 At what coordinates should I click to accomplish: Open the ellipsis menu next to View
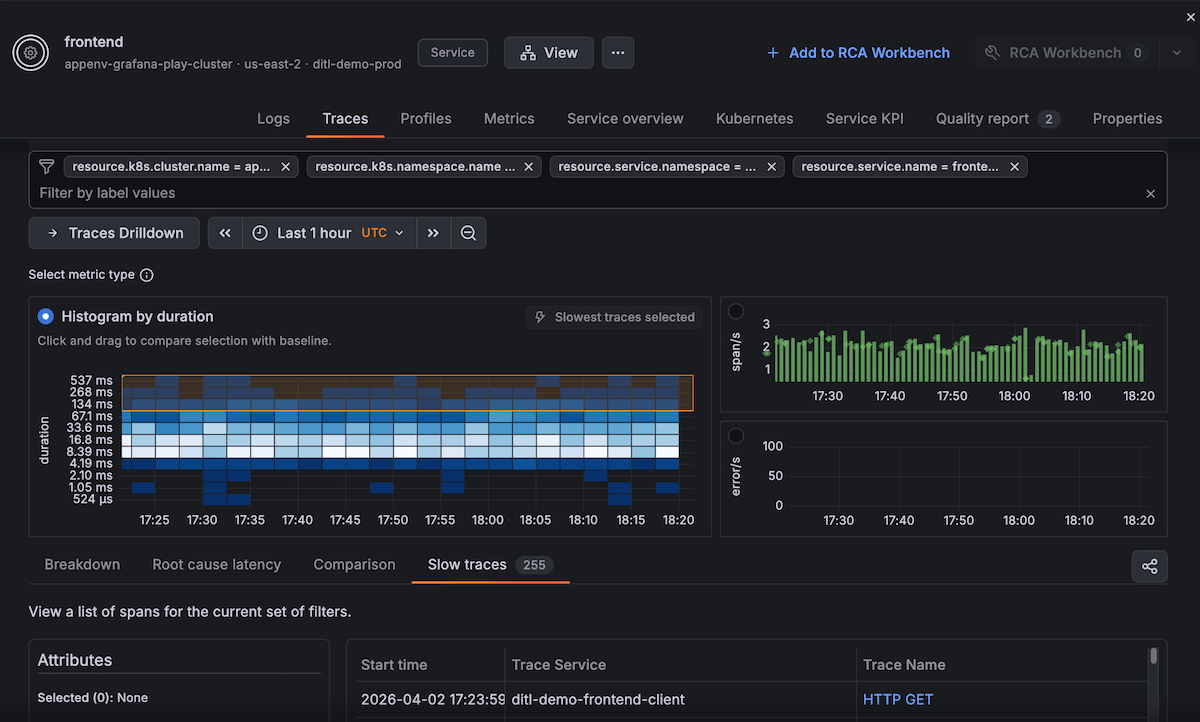[617, 52]
